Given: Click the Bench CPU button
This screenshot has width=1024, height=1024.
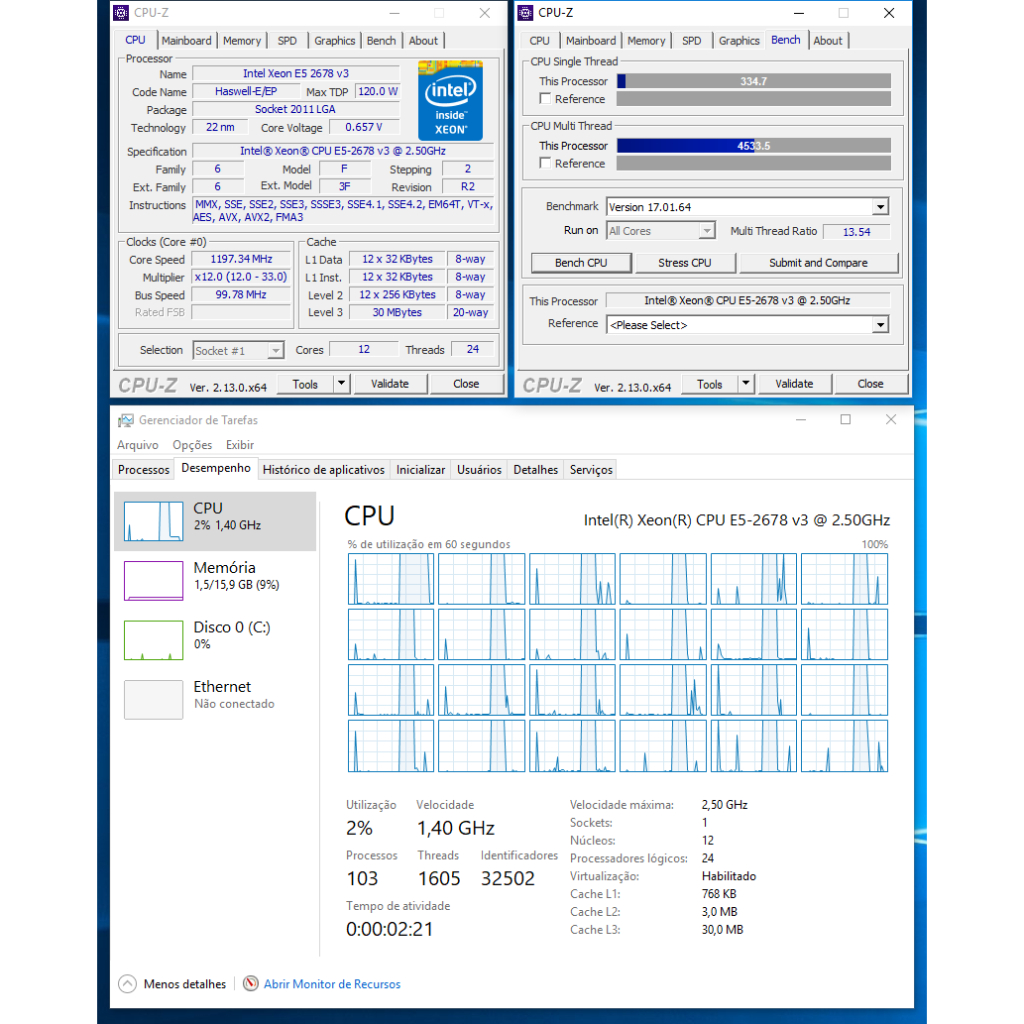Looking at the screenshot, I should 581,263.
